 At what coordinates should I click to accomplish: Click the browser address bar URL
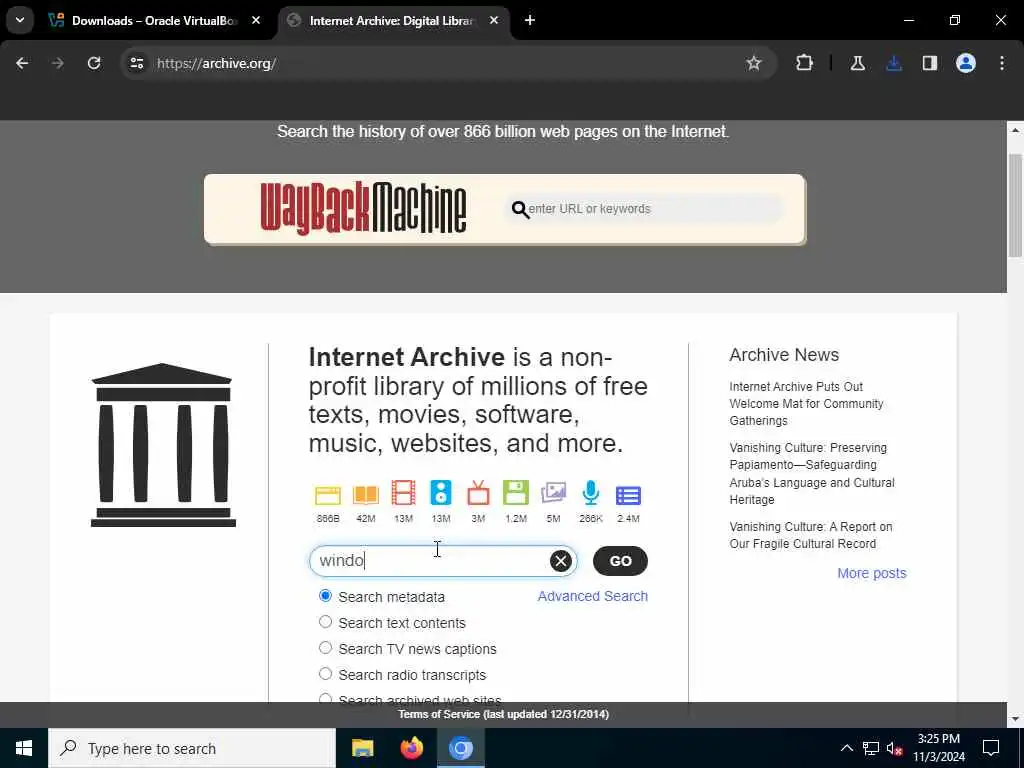[x=216, y=63]
